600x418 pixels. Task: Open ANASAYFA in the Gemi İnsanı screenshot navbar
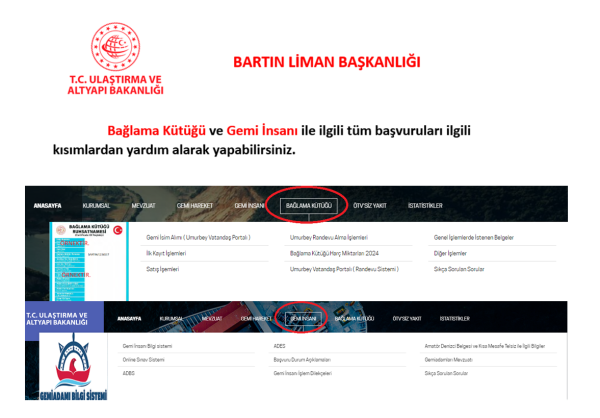[129, 318]
